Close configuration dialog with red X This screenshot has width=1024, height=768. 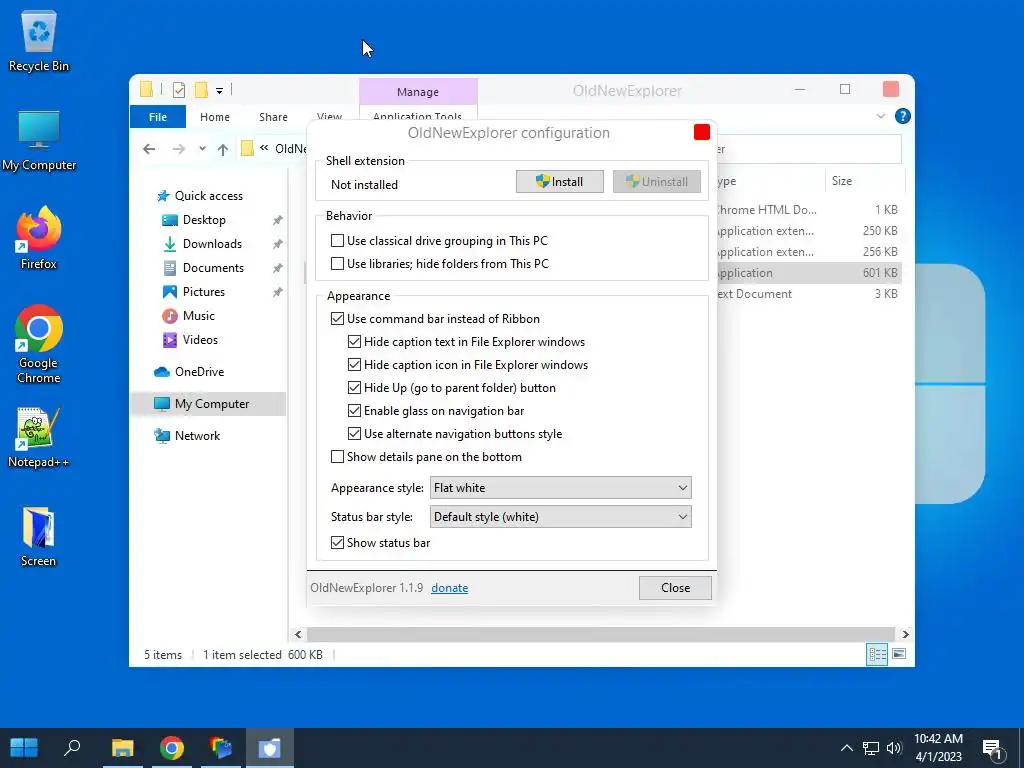pyautogui.click(x=702, y=132)
